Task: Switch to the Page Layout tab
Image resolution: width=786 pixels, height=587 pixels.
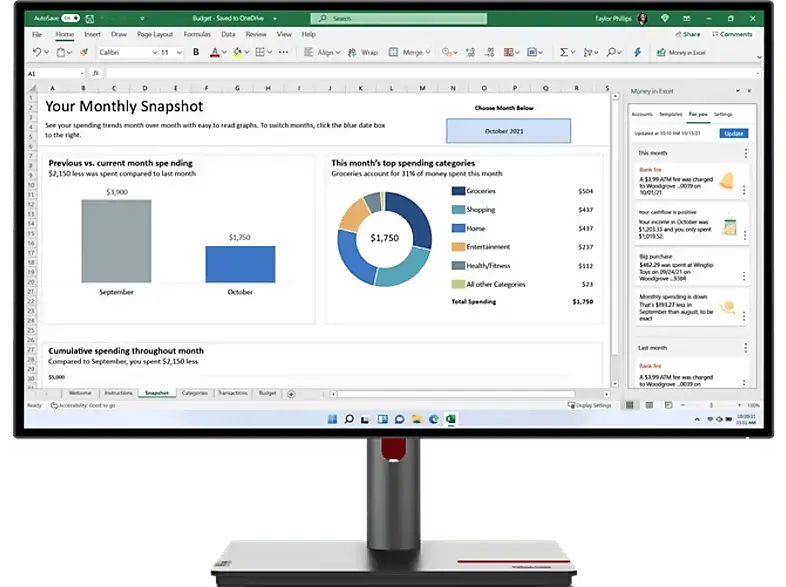Action: tap(155, 34)
